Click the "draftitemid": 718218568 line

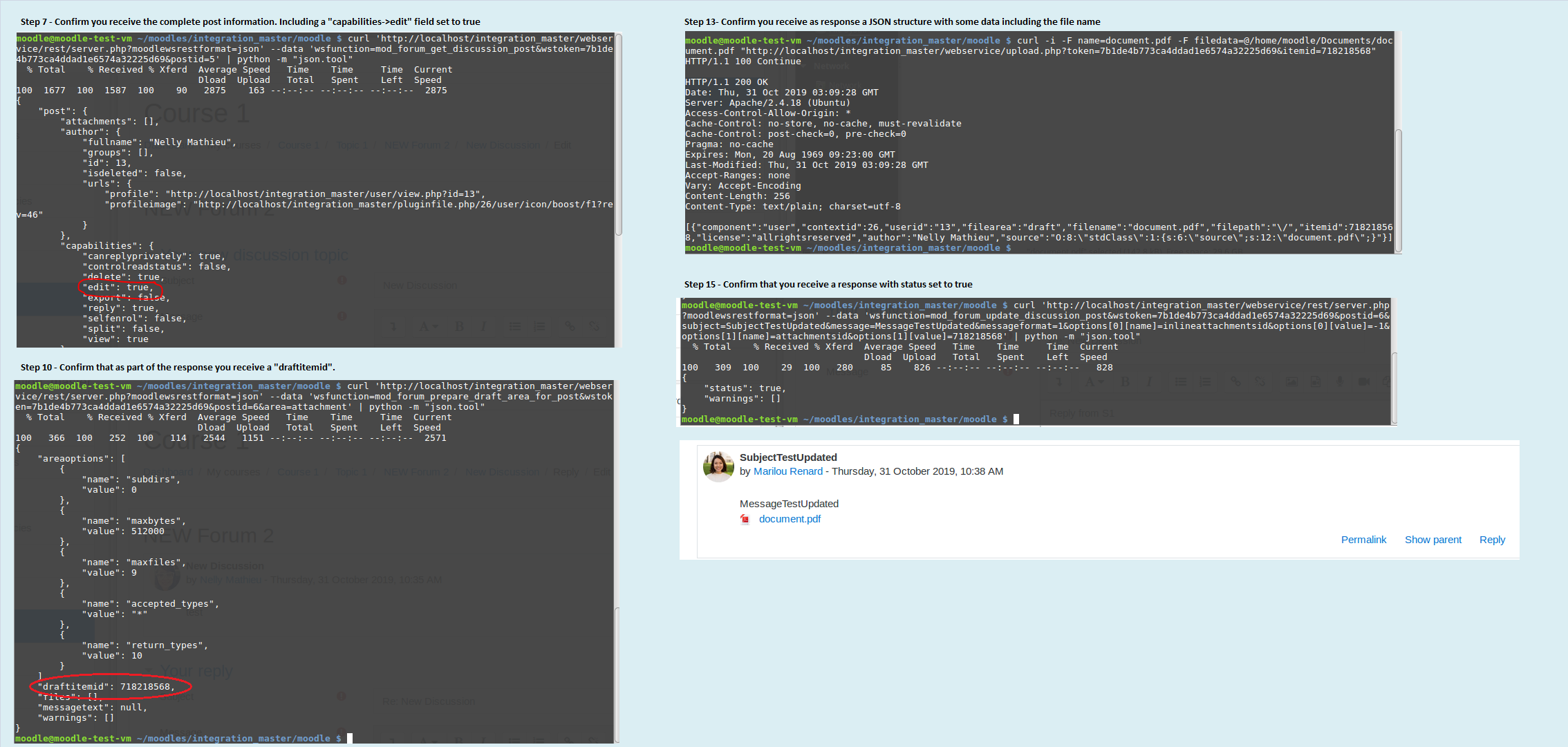point(106,687)
